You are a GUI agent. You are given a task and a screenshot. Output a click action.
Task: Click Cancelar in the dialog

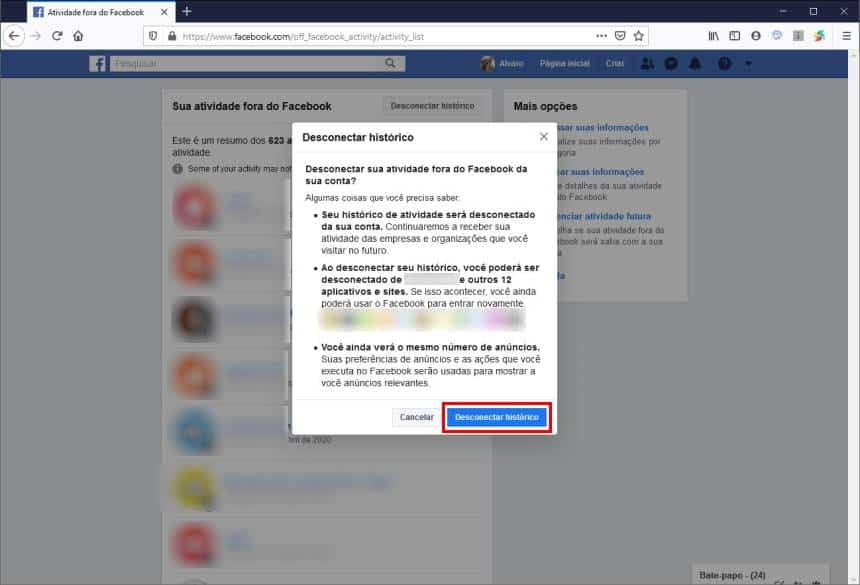coord(416,417)
